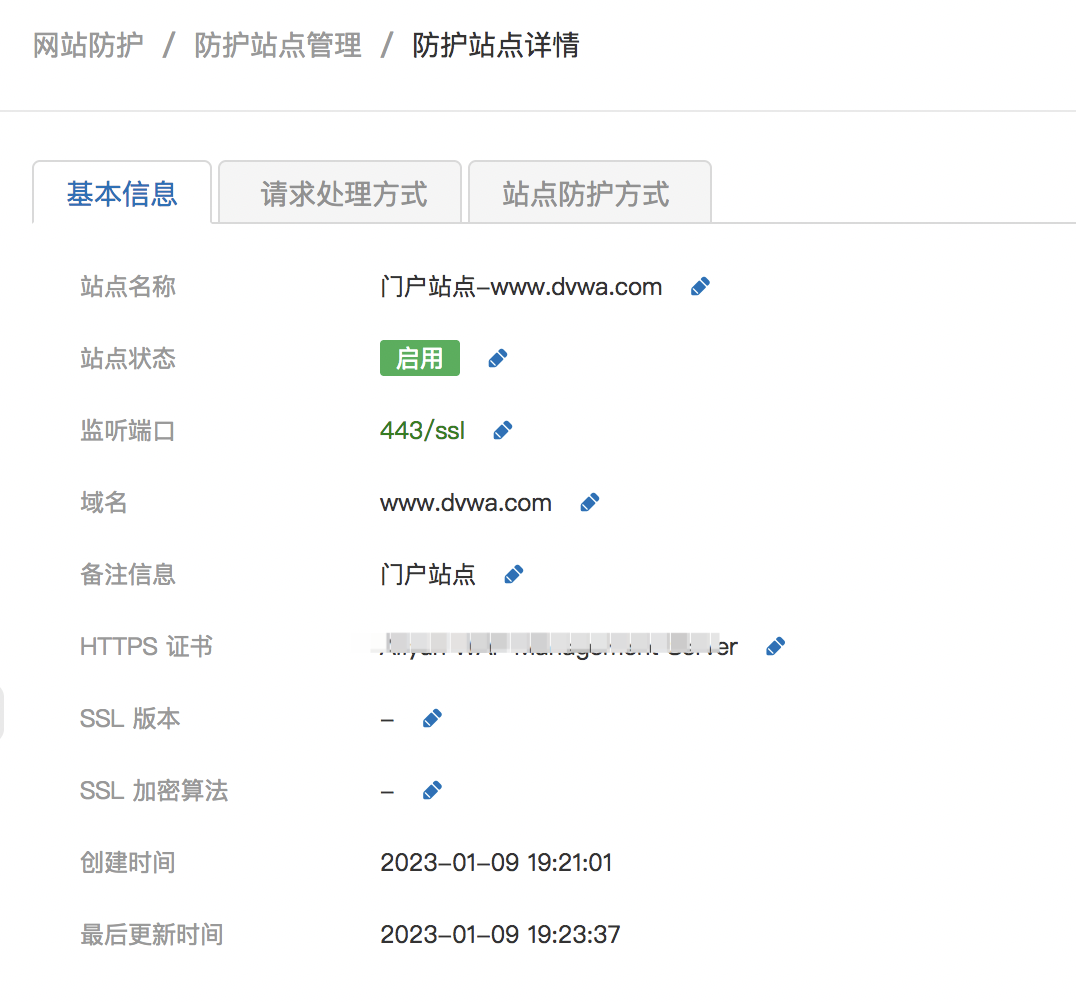This screenshot has width=1076, height=1002.
Task: Click the 防护站点详情 breadcrumb item
Action: coord(495,45)
